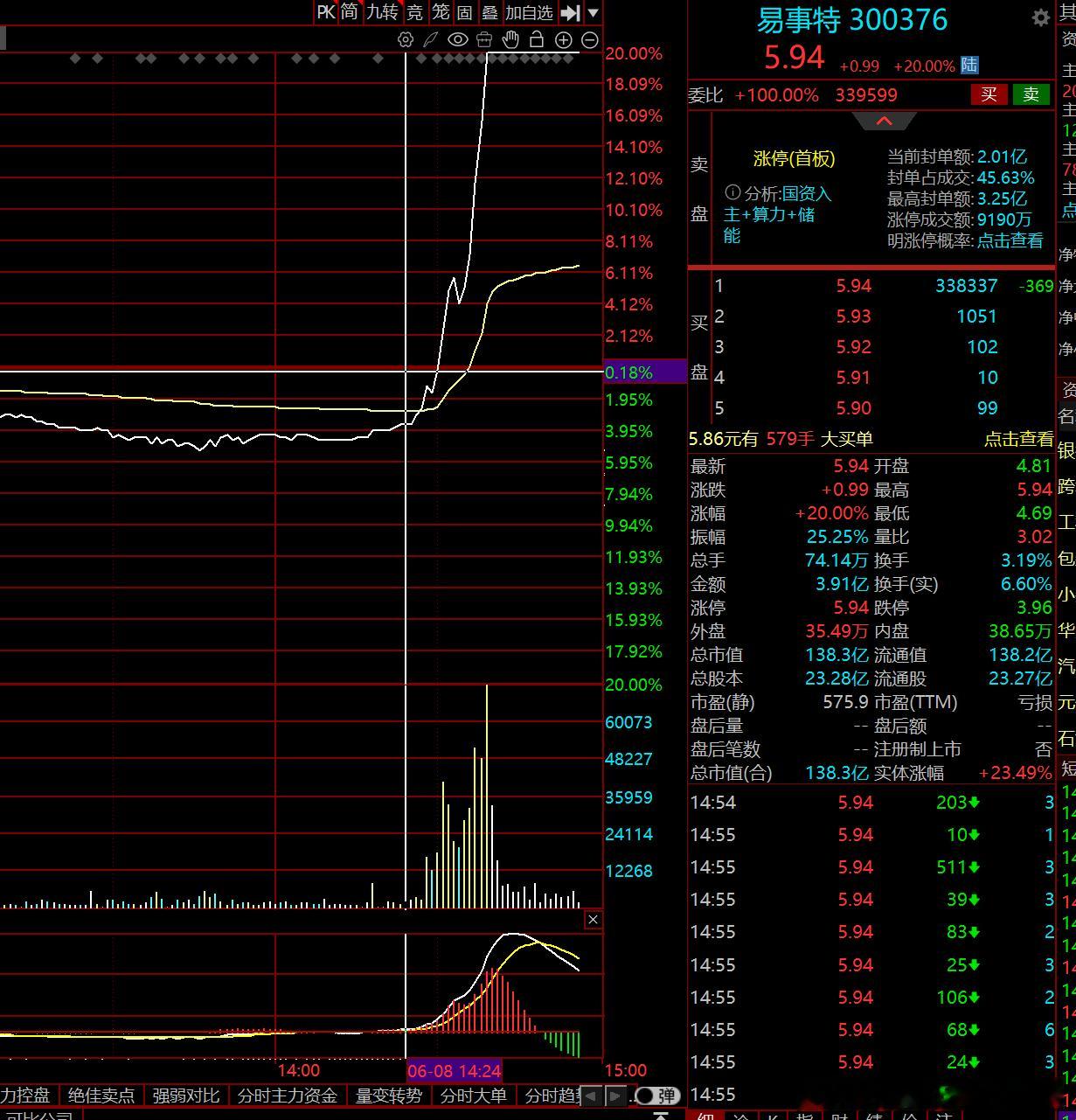Select the 强弱对比 tab
This screenshot has height=1120, width=1076.
pyautogui.click(x=186, y=1095)
